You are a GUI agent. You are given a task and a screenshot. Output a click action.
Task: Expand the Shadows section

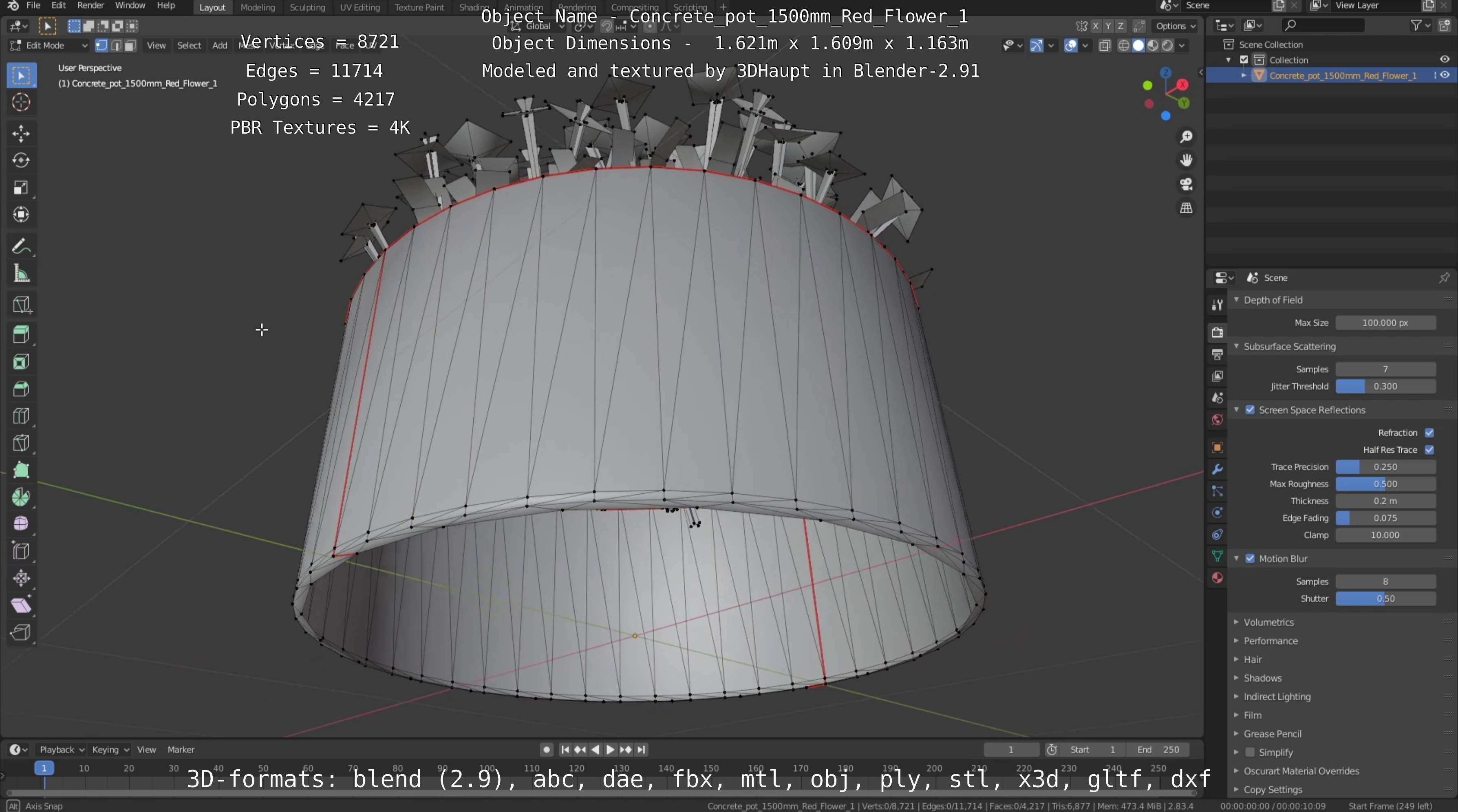tap(1262, 678)
